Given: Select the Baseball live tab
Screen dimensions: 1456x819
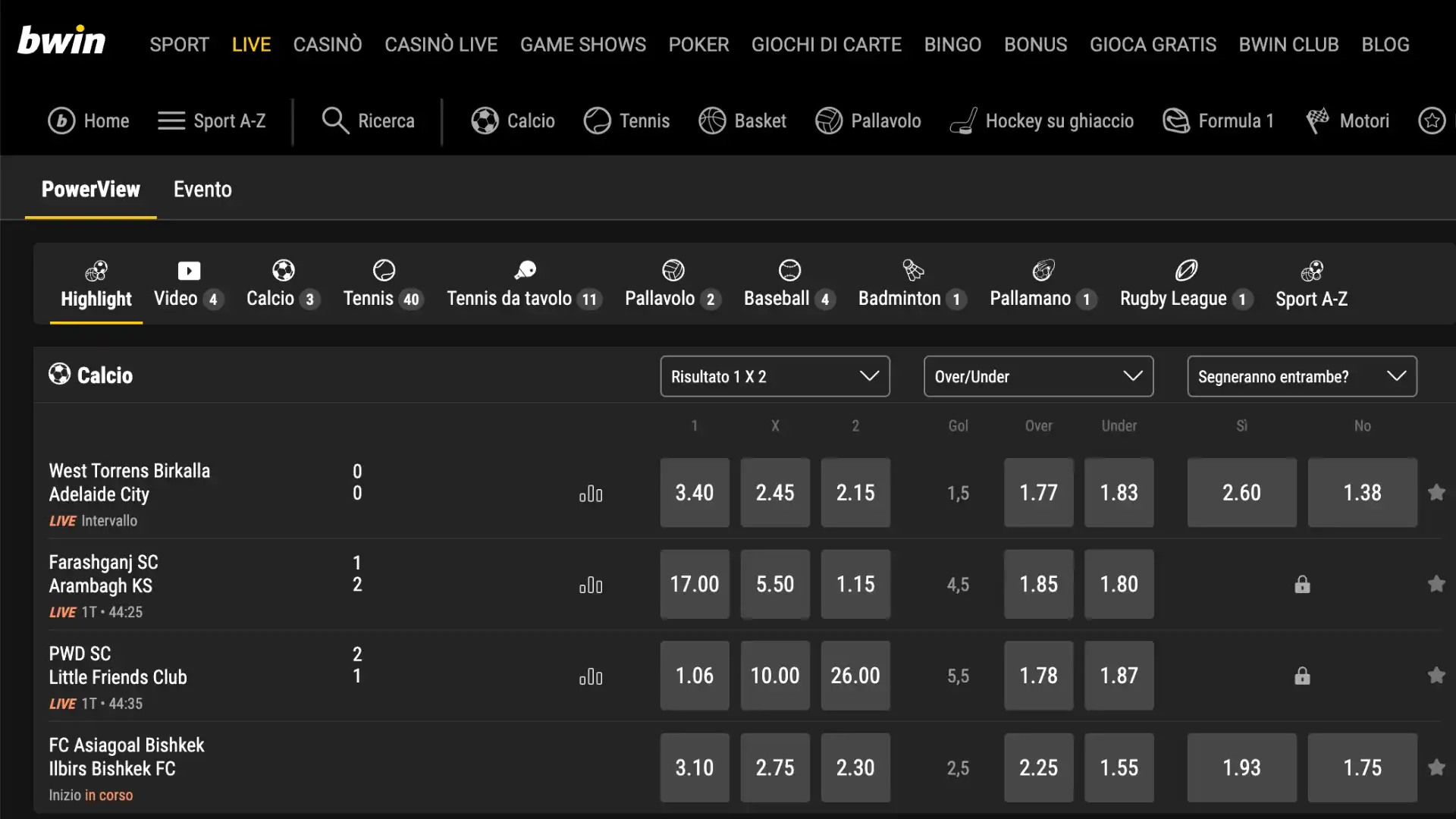Looking at the screenshot, I should 789,285.
